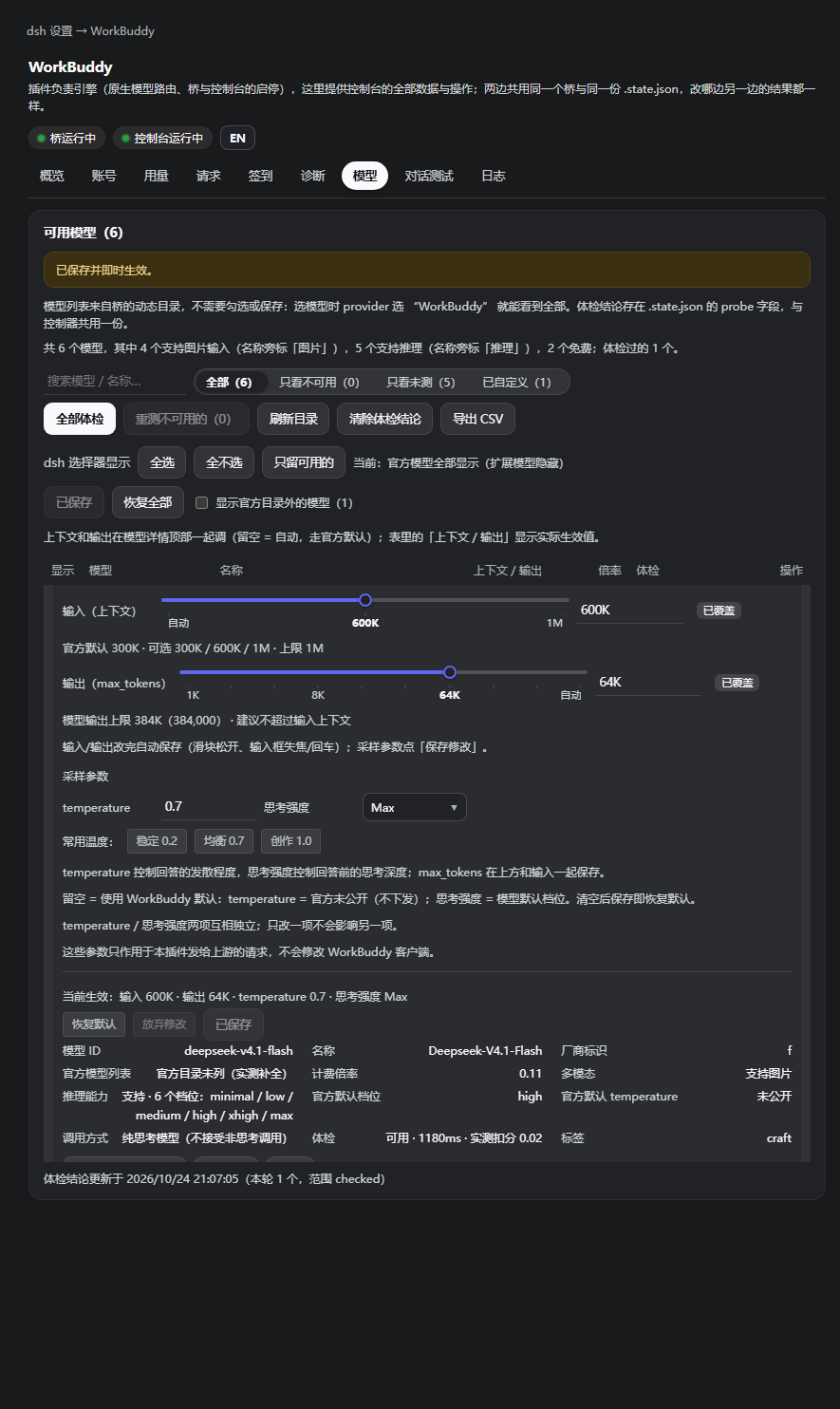Click 已覆盖 badge on the output row
Screen dimensions: 840x1409
click(737, 683)
